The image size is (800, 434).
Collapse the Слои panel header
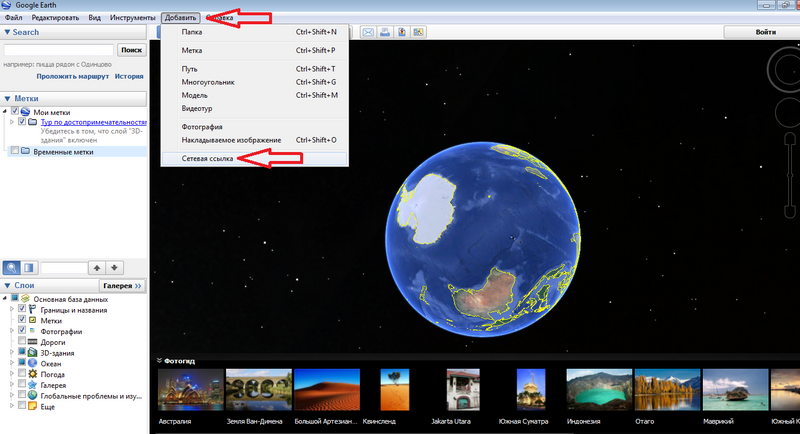click(x=8, y=286)
